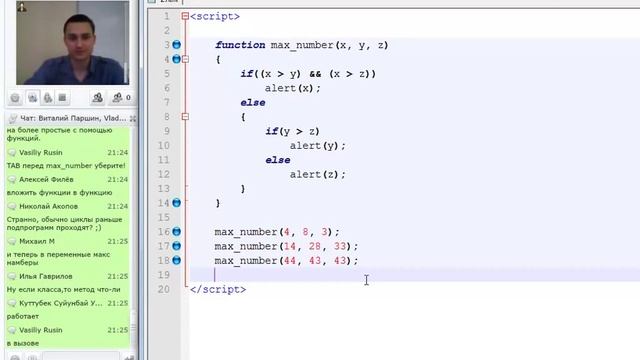Click message 'вложить функции в функцию'
The width and height of the screenshot is (640, 360).
coord(59,193)
